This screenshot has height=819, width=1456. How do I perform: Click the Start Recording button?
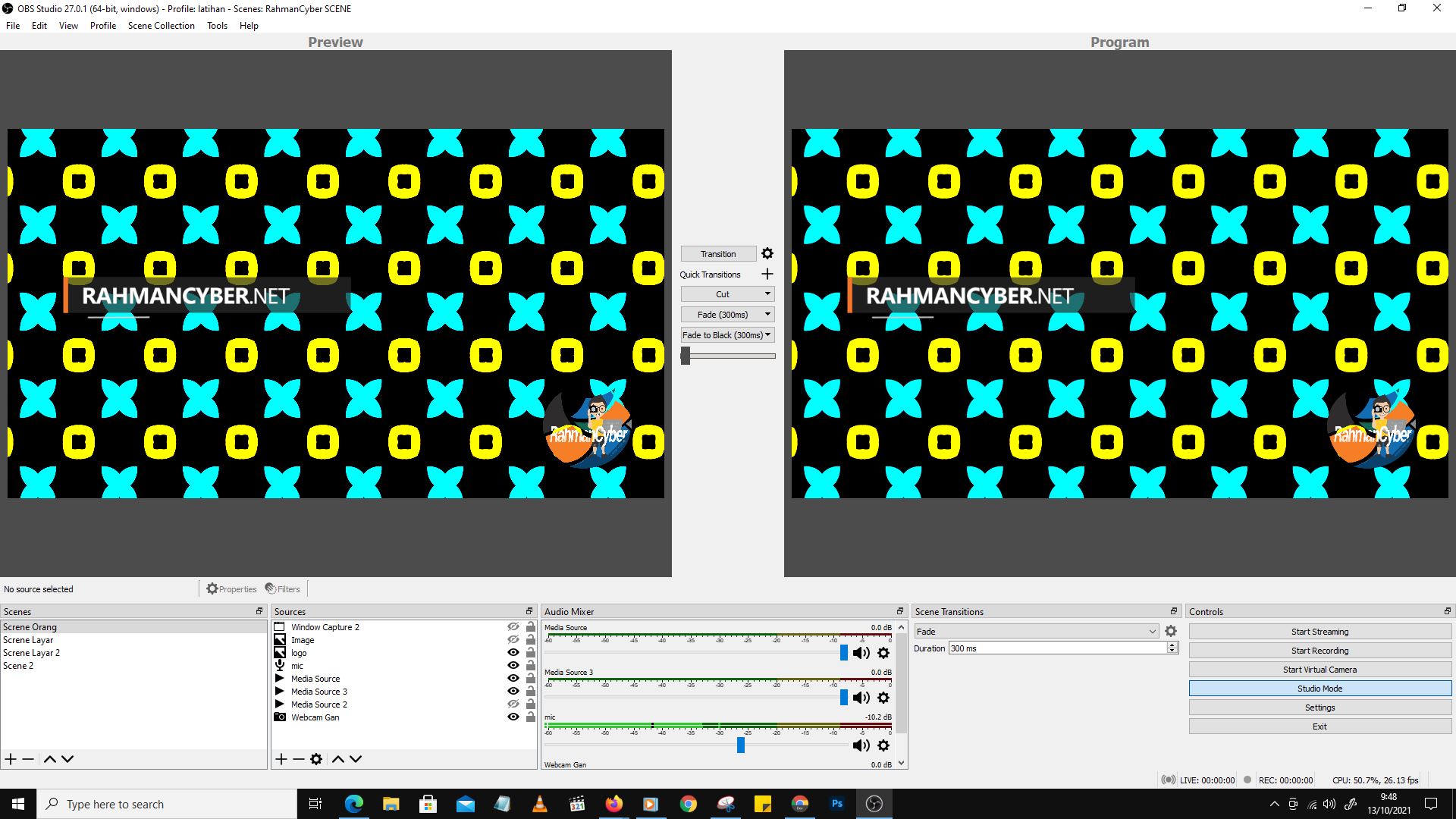coord(1320,650)
